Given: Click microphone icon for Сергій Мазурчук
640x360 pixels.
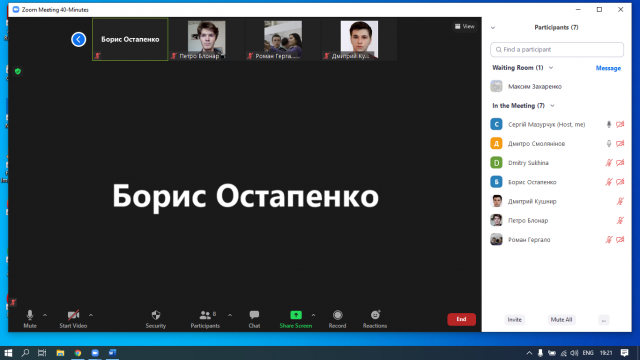Looking at the screenshot, I should 609,124.
